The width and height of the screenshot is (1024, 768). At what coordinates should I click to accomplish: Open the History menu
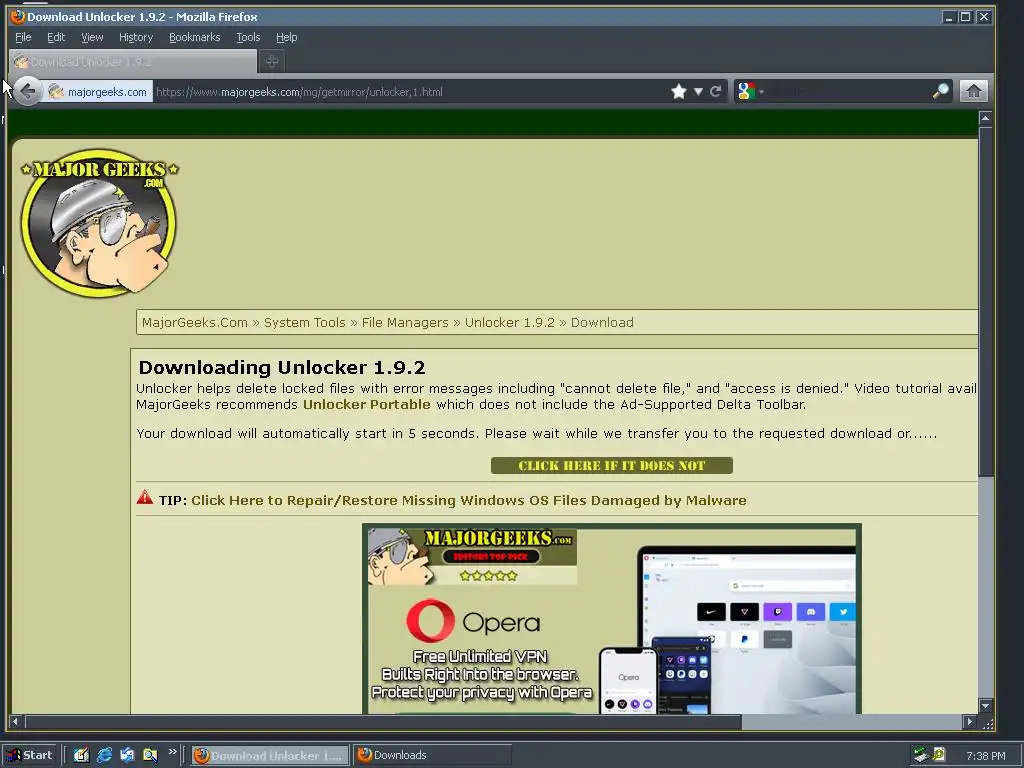coord(136,37)
